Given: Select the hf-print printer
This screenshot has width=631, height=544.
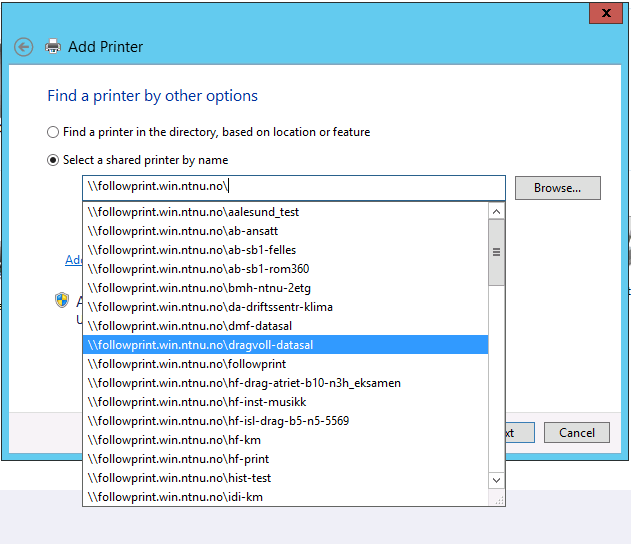Looking at the screenshot, I should (x=285, y=459).
